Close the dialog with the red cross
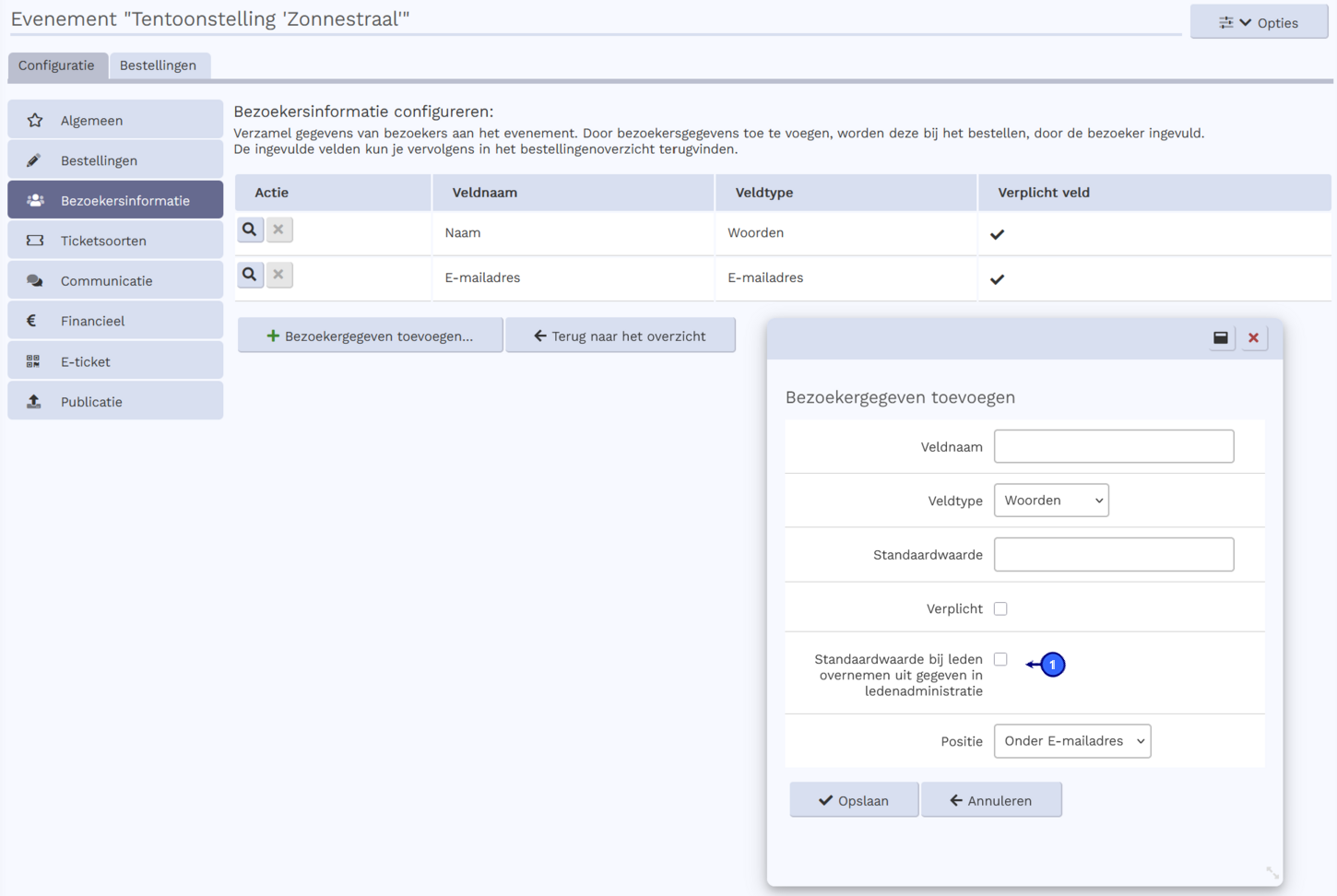Viewport: 1337px width, 896px height. click(1253, 337)
